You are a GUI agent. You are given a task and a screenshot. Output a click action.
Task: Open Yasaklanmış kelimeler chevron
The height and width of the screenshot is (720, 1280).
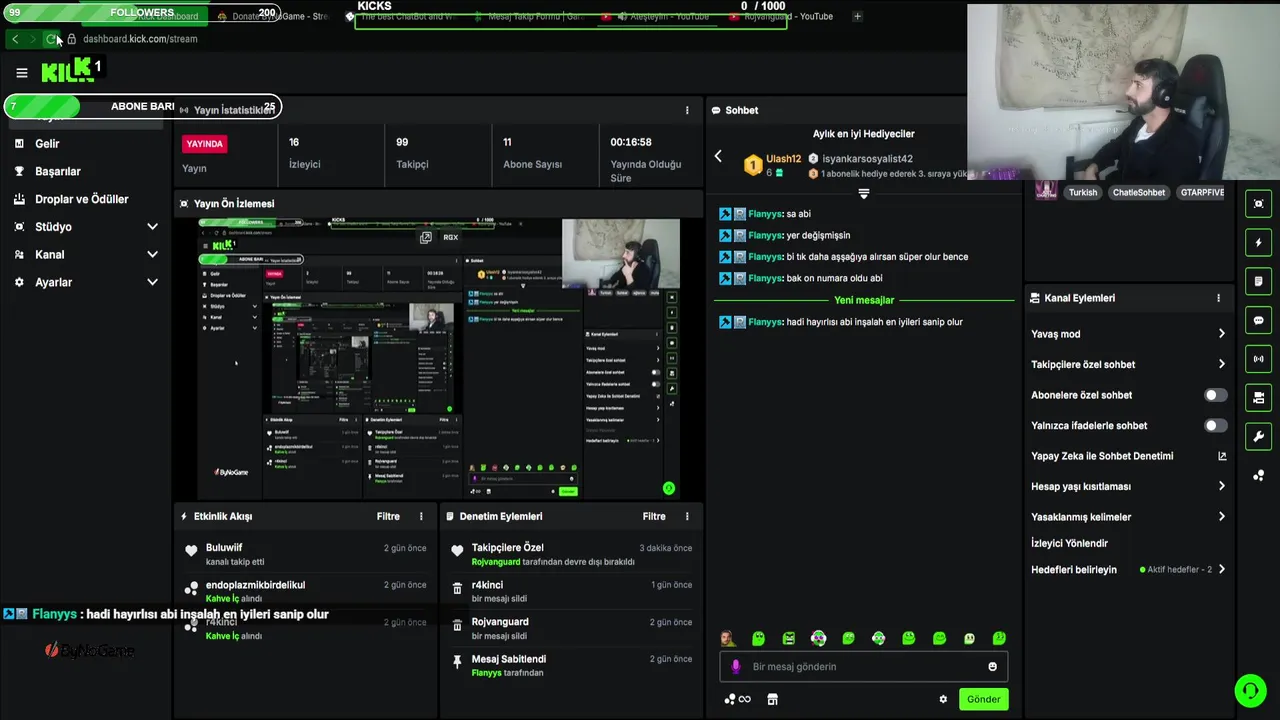pyautogui.click(x=1221, y=517)
